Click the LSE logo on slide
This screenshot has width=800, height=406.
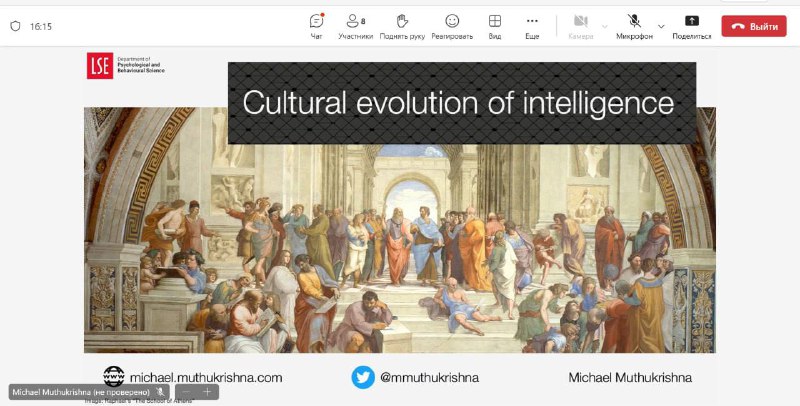(99, 66)
